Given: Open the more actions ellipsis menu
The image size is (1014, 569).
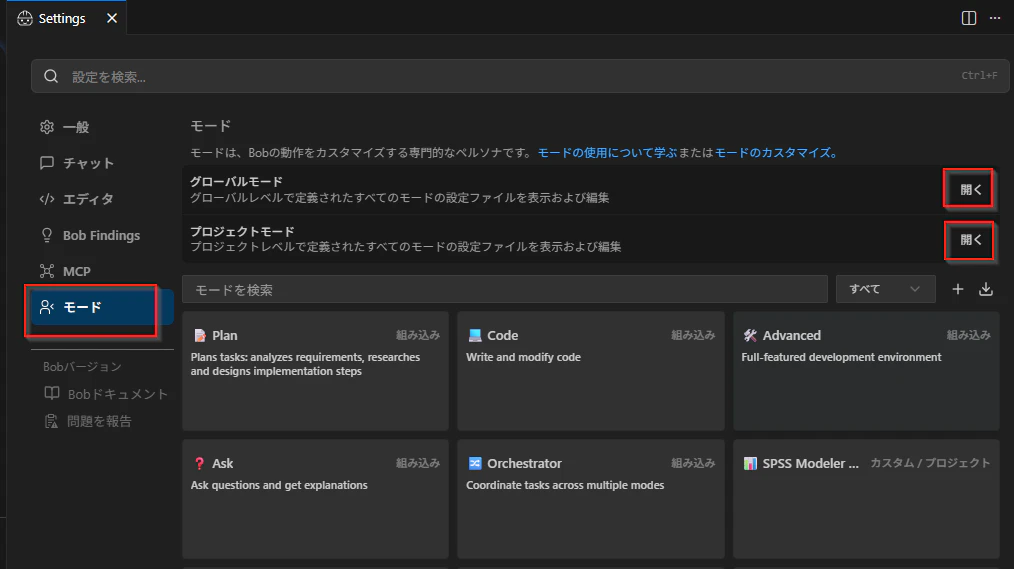Looking at the screenshot, I should (995, 18).
